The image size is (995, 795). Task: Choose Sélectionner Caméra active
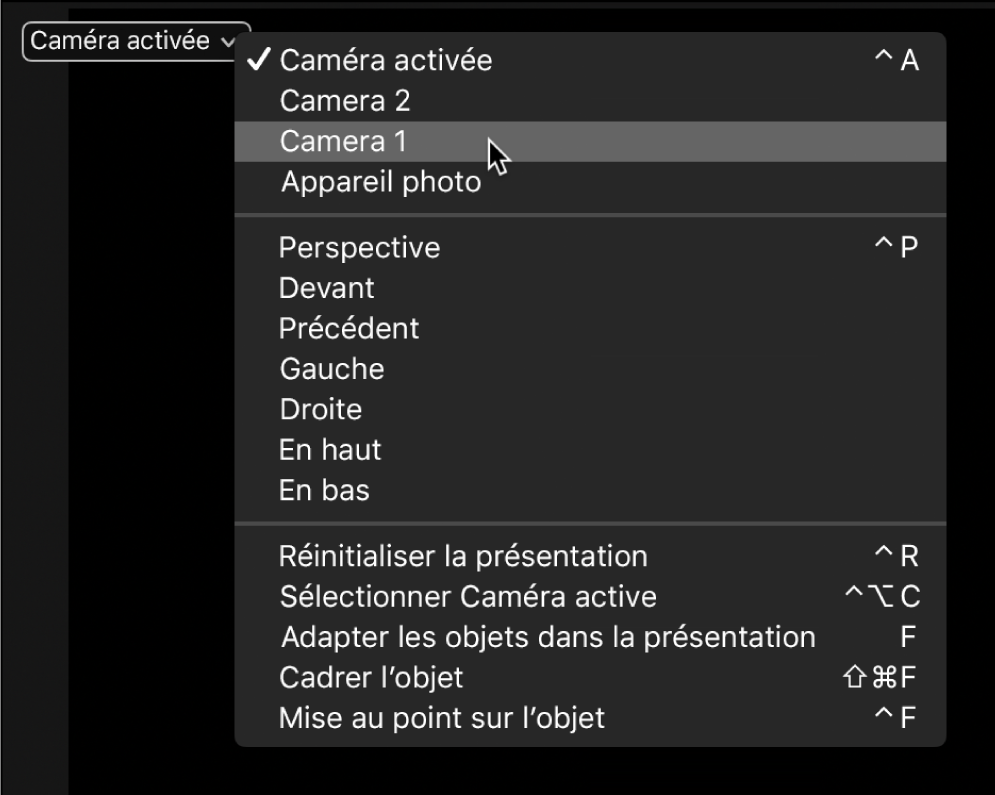(466, 596)
